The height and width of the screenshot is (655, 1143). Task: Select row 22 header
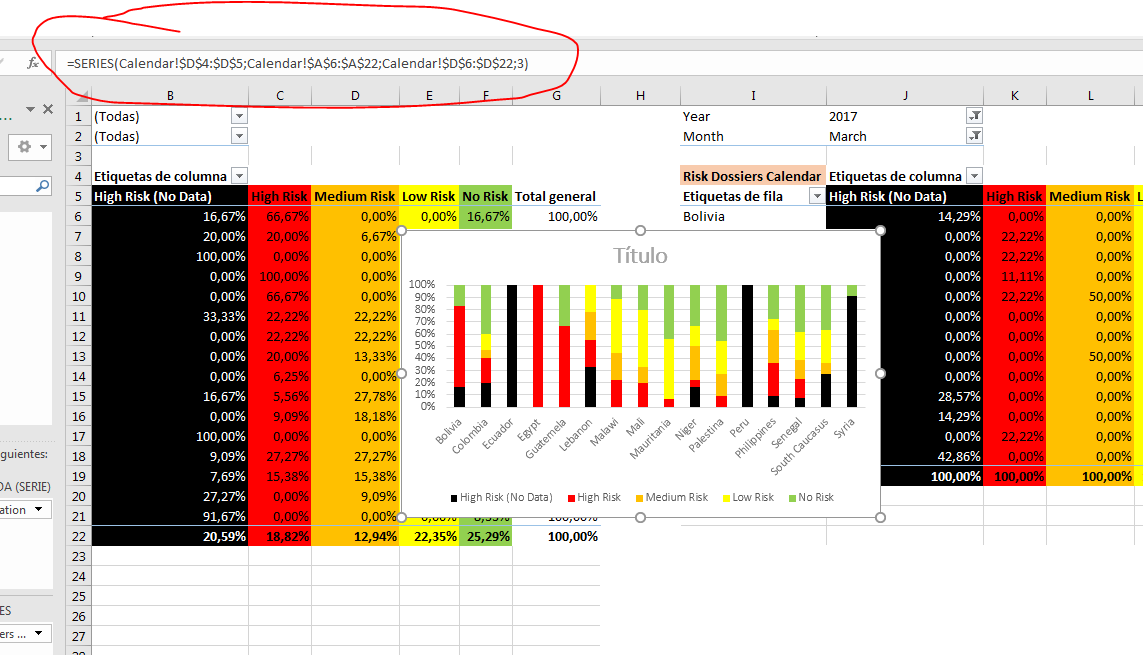(x=79, y=536)
